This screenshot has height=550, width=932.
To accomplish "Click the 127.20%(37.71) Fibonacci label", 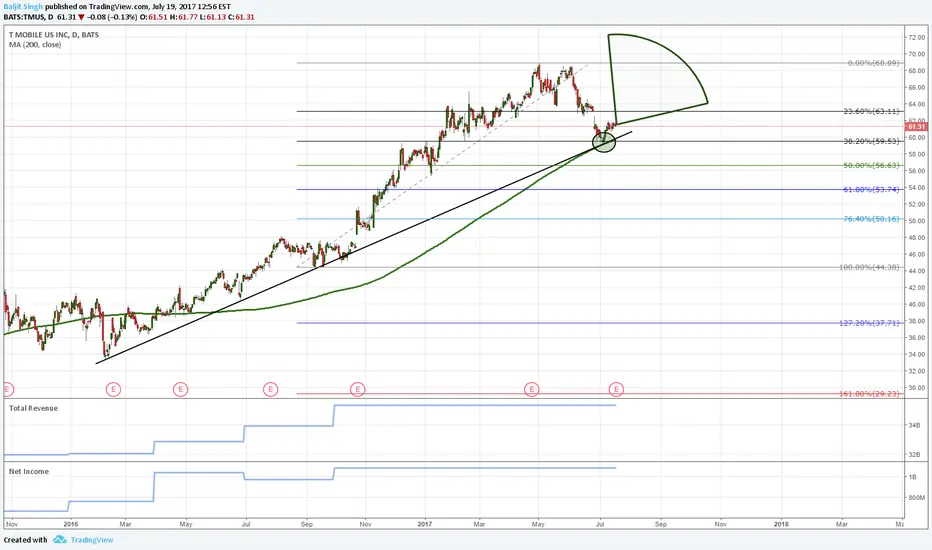I will 870,323.
